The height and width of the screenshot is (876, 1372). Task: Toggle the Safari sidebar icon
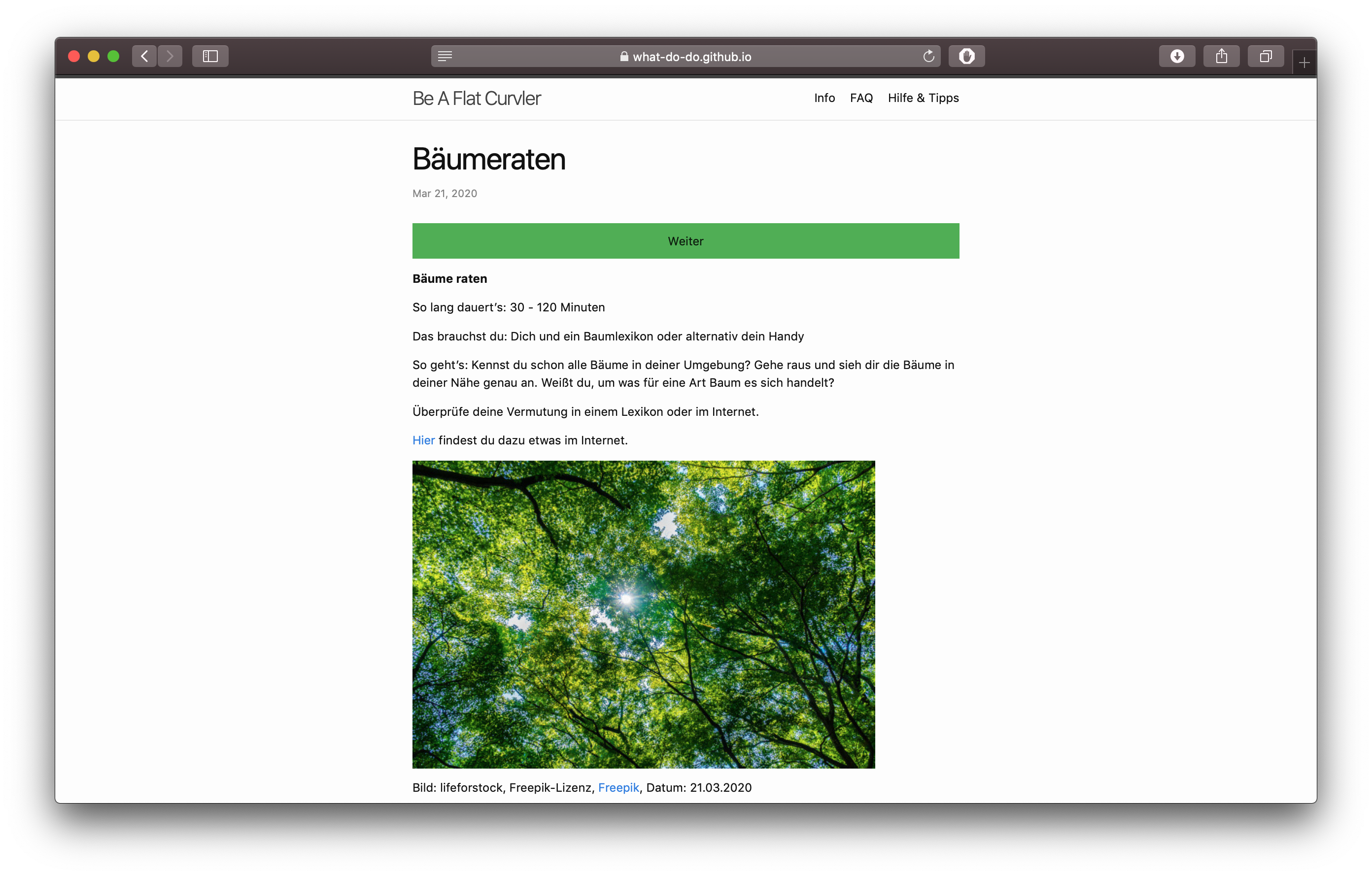(x=210, y=56)
